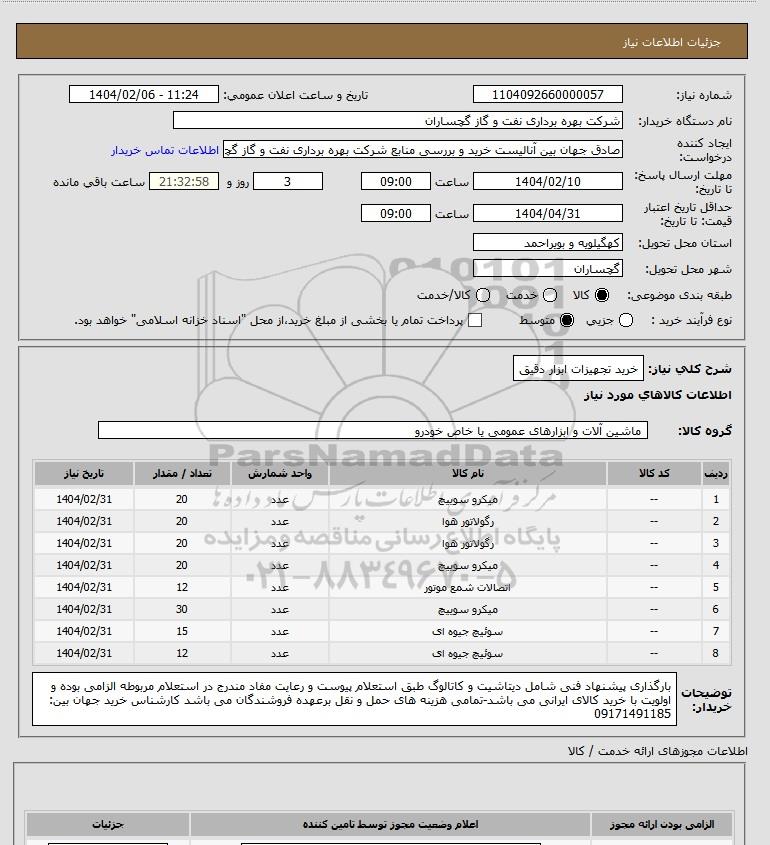Click the request creator field صادق جهان بین
The image size is (770, 845).
[423, 150]
